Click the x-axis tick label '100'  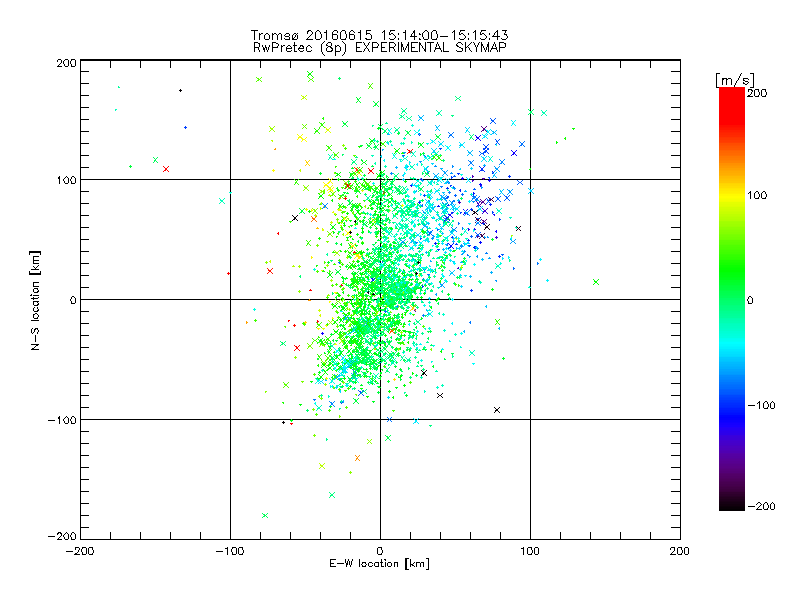tap(530, 551)
